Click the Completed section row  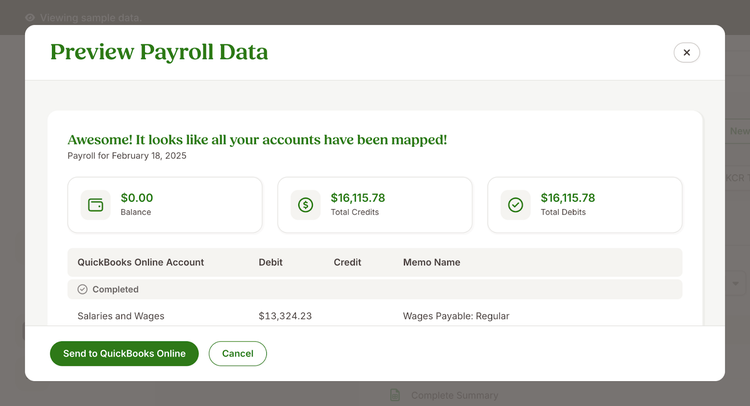375,289
